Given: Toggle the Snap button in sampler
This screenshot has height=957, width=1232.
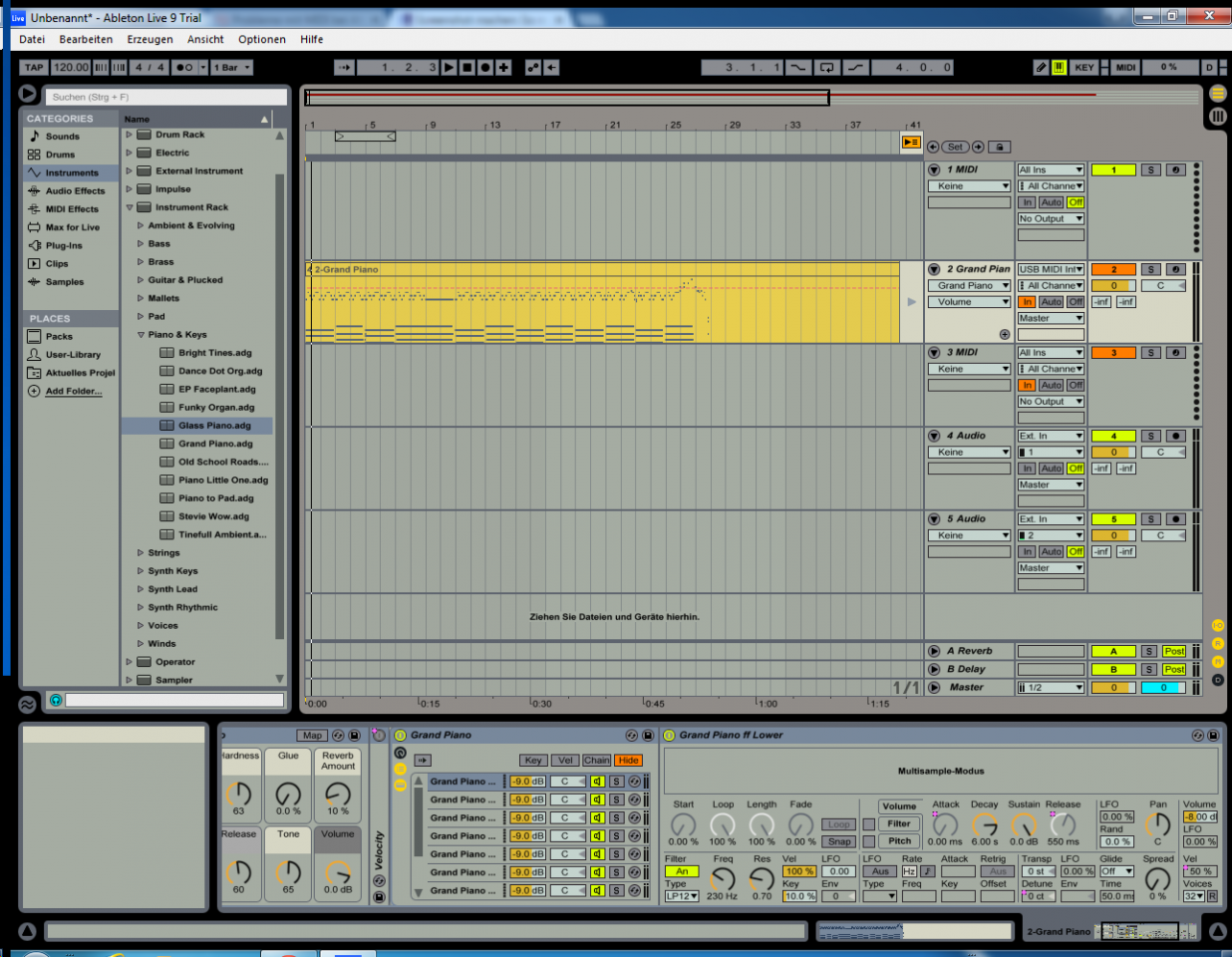Looking at the screenshot, I should click(x=839, y=842).
